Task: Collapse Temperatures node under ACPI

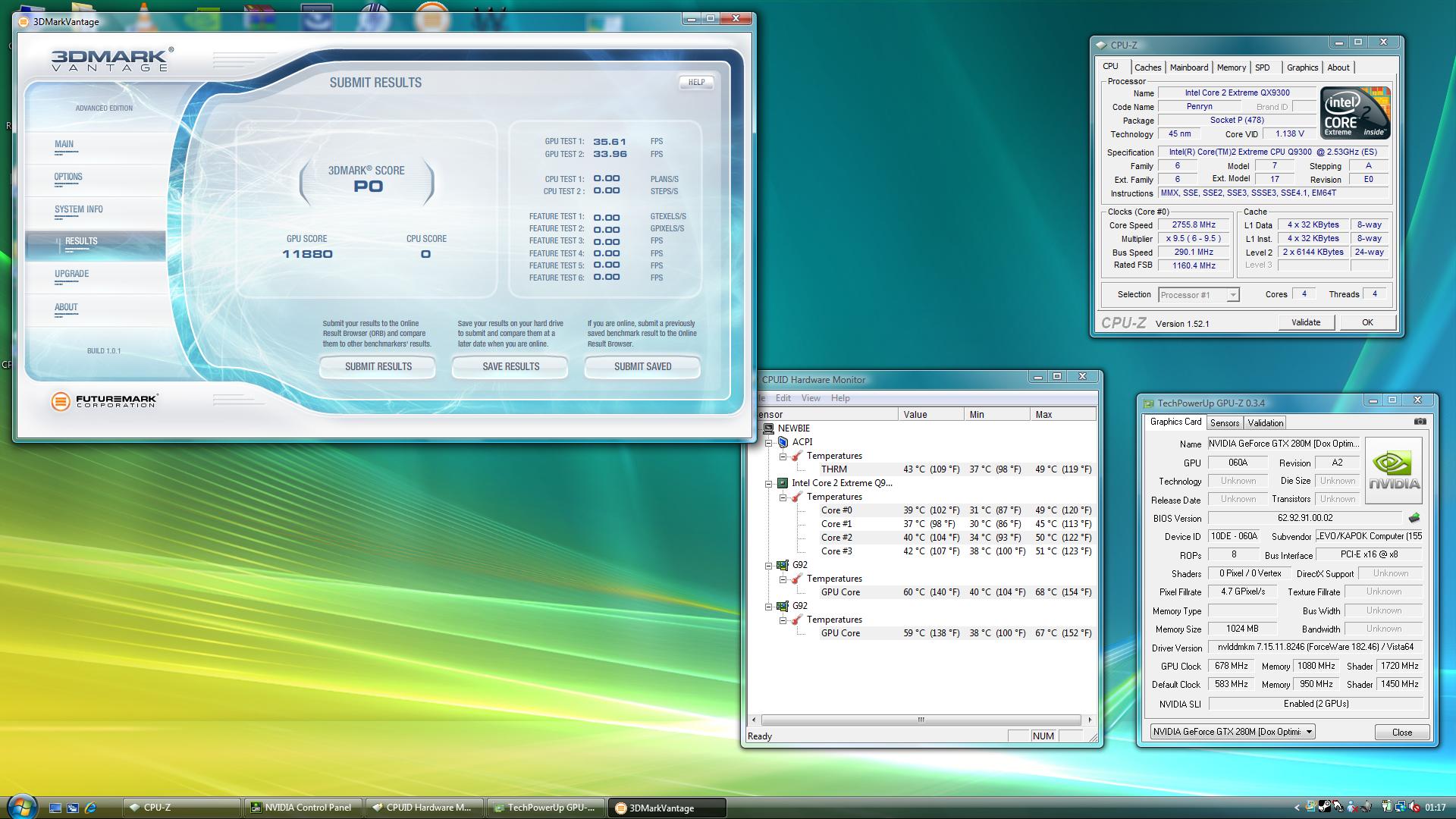Action: pyautogui.click(x=783, y=456)
